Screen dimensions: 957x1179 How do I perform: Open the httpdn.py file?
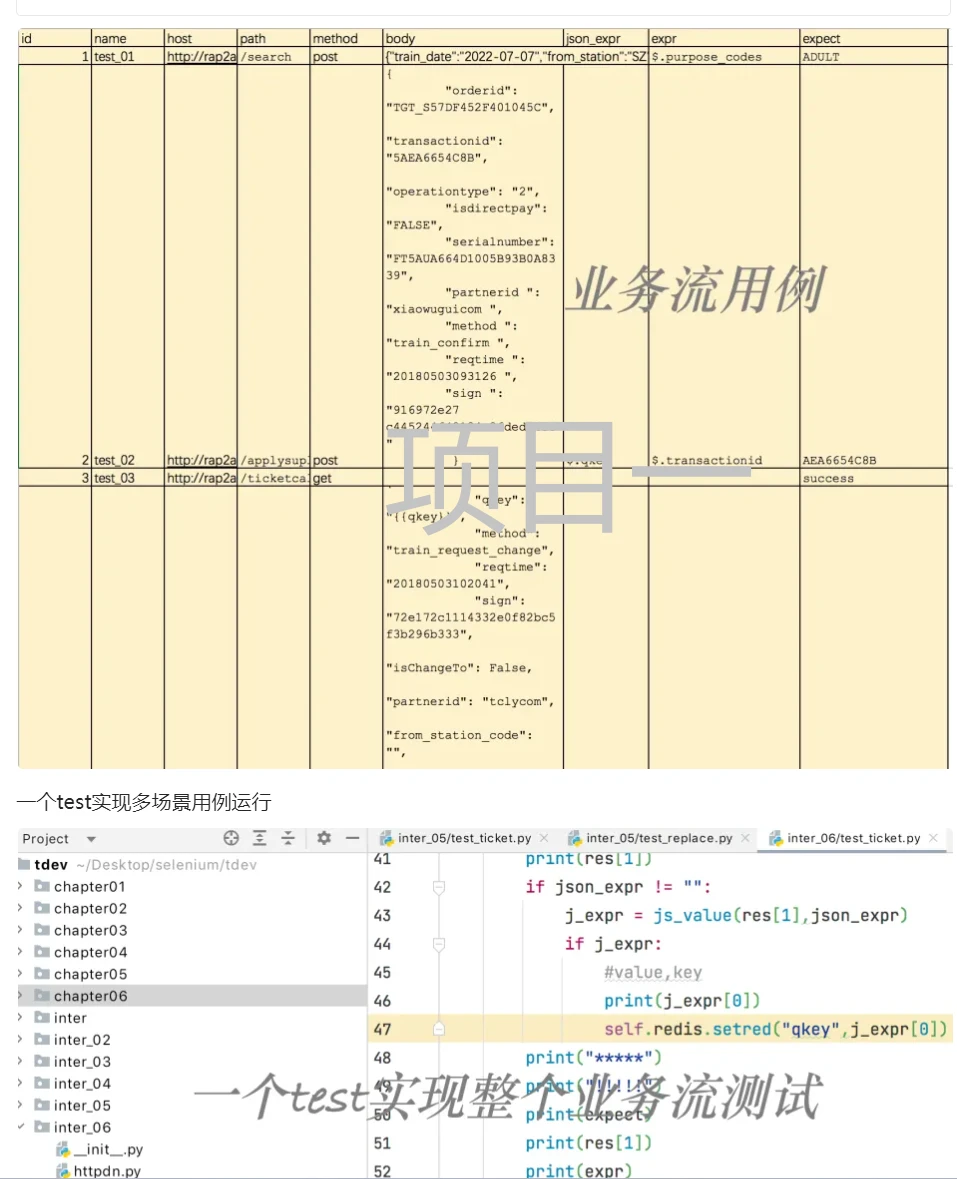(107, 1171)
